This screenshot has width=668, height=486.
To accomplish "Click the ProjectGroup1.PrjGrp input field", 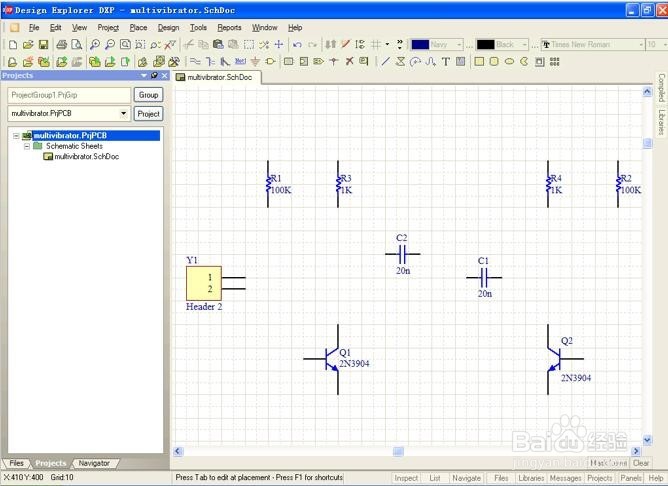I will point(69,95).
